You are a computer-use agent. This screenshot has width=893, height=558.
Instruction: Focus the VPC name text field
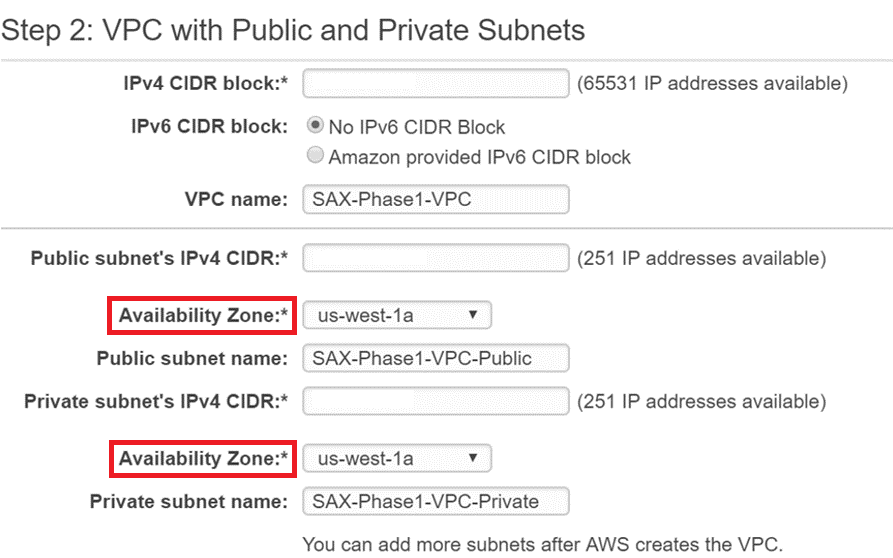pos(435,199)
